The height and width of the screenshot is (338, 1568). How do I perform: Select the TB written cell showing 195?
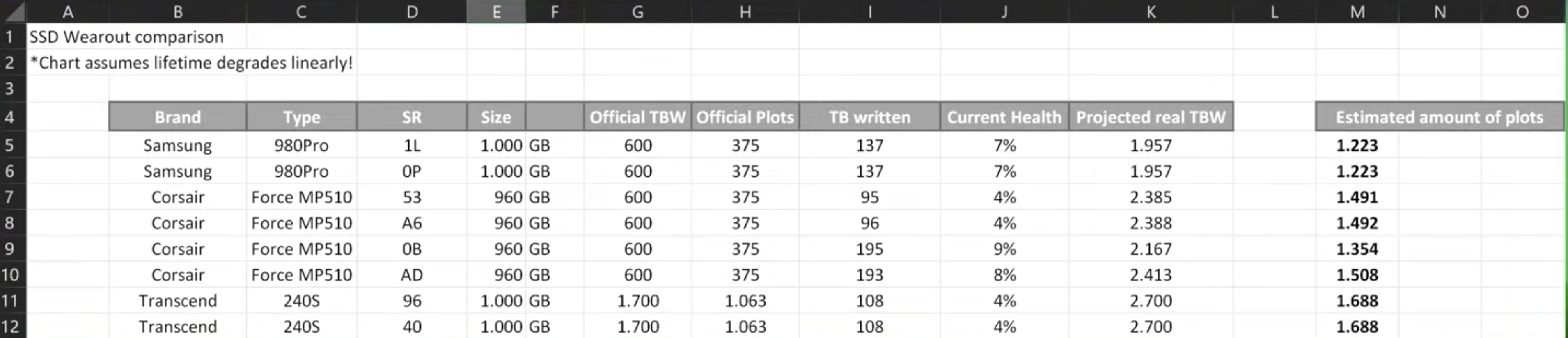click(x=869, y=249)
